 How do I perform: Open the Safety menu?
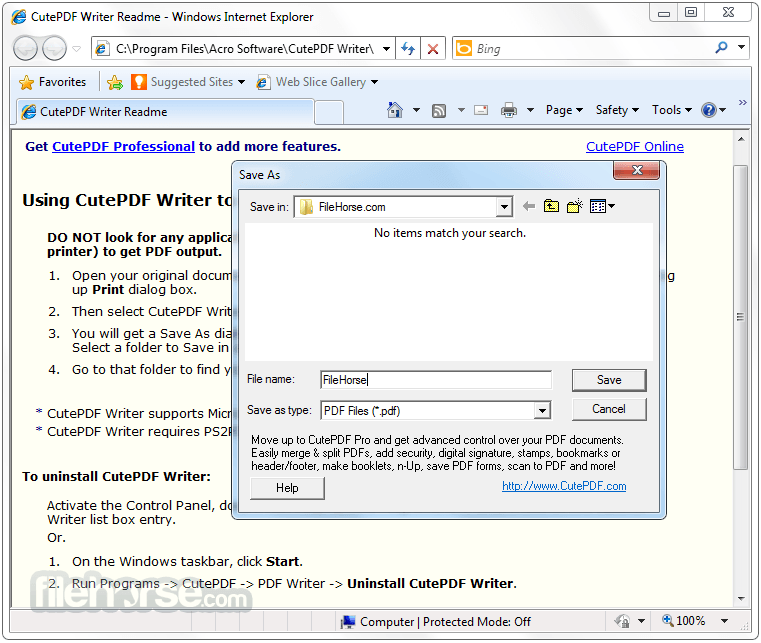(x=618, y=111)
